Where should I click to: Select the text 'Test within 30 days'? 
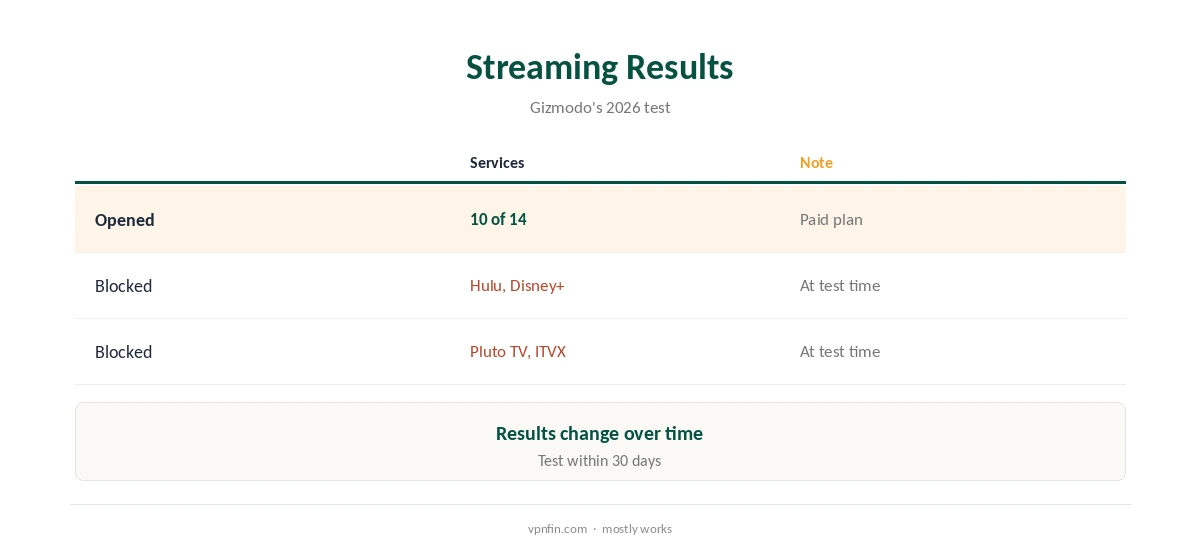599,461
